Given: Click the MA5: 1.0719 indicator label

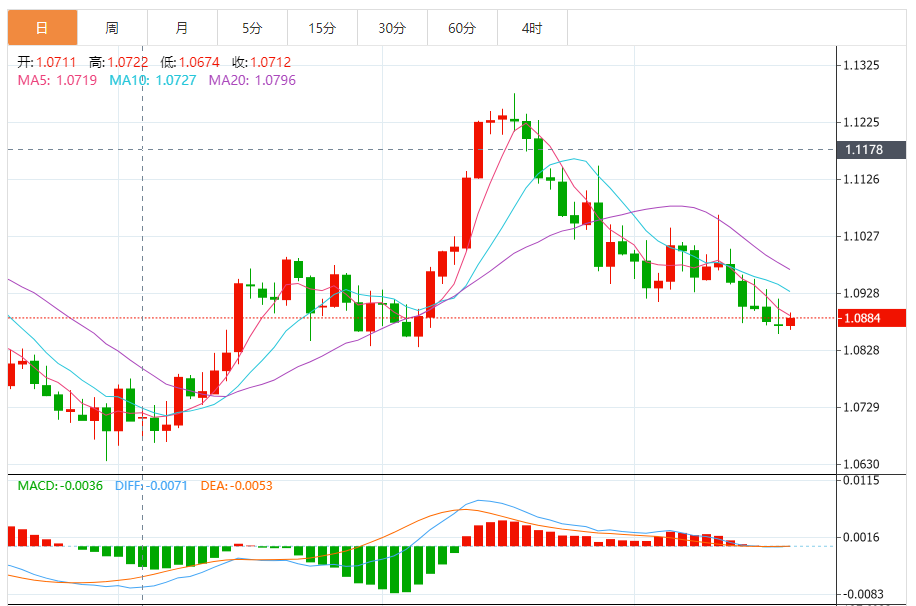Looking at the screenshot, I should tap(57, 80).
